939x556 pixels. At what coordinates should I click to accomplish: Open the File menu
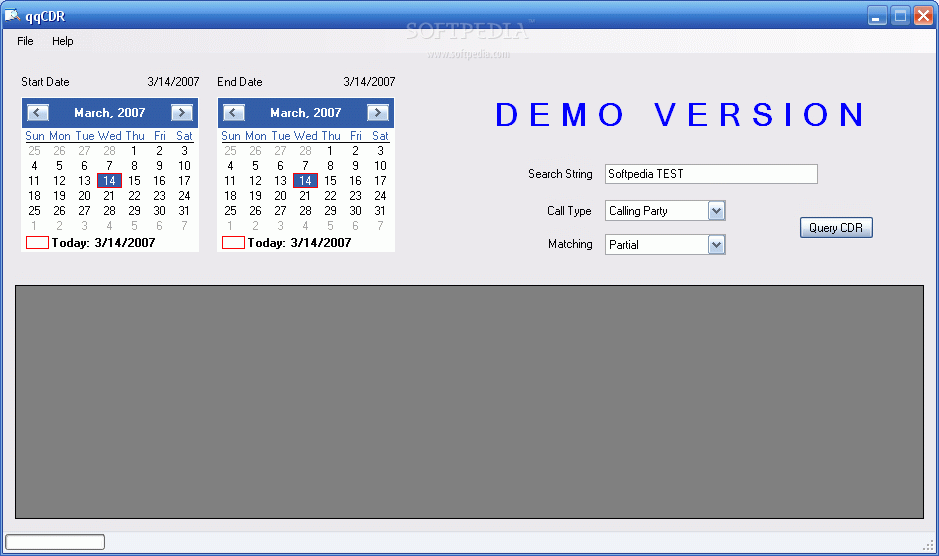tap(25, 41)
